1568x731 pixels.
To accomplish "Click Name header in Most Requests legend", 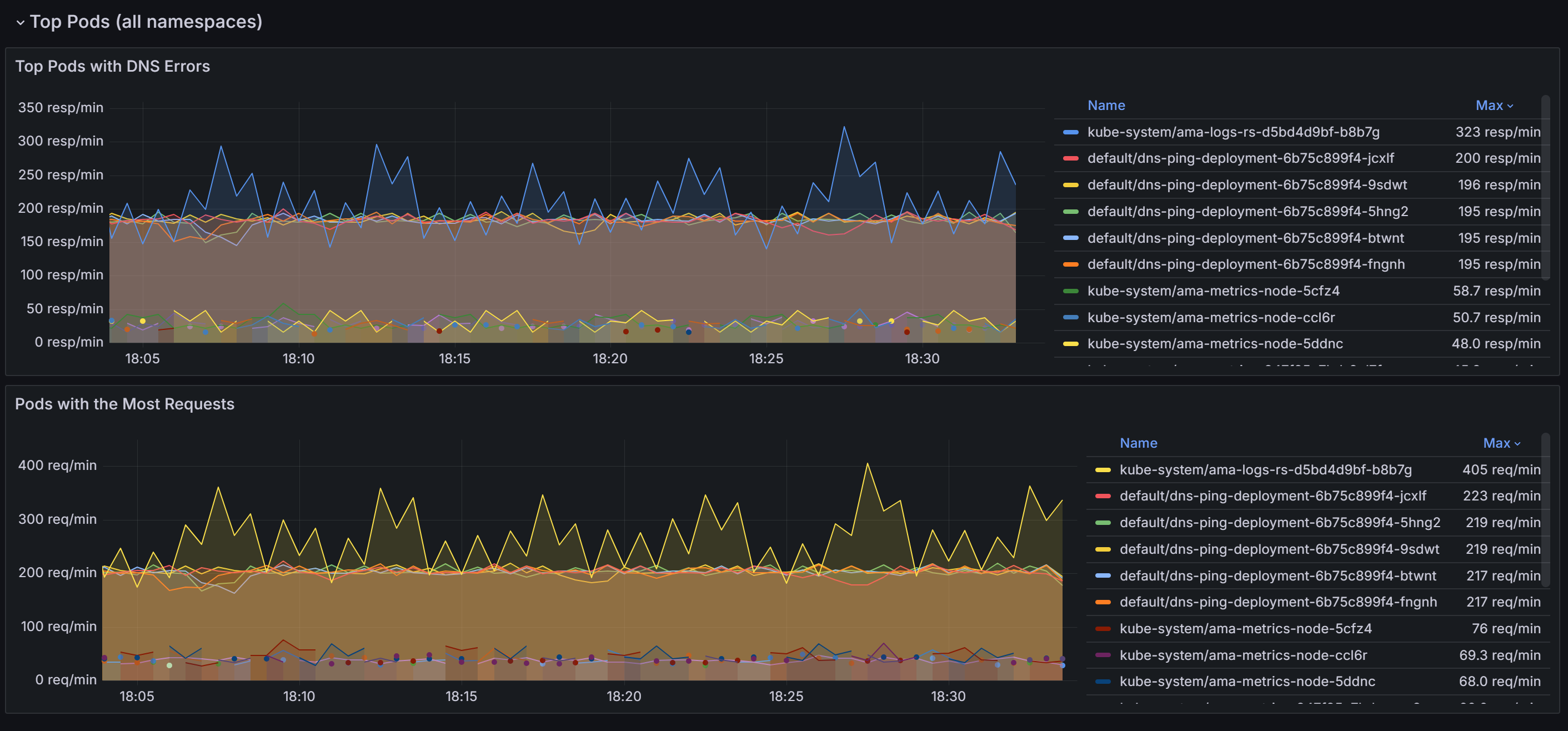I will coord(1138,443).
